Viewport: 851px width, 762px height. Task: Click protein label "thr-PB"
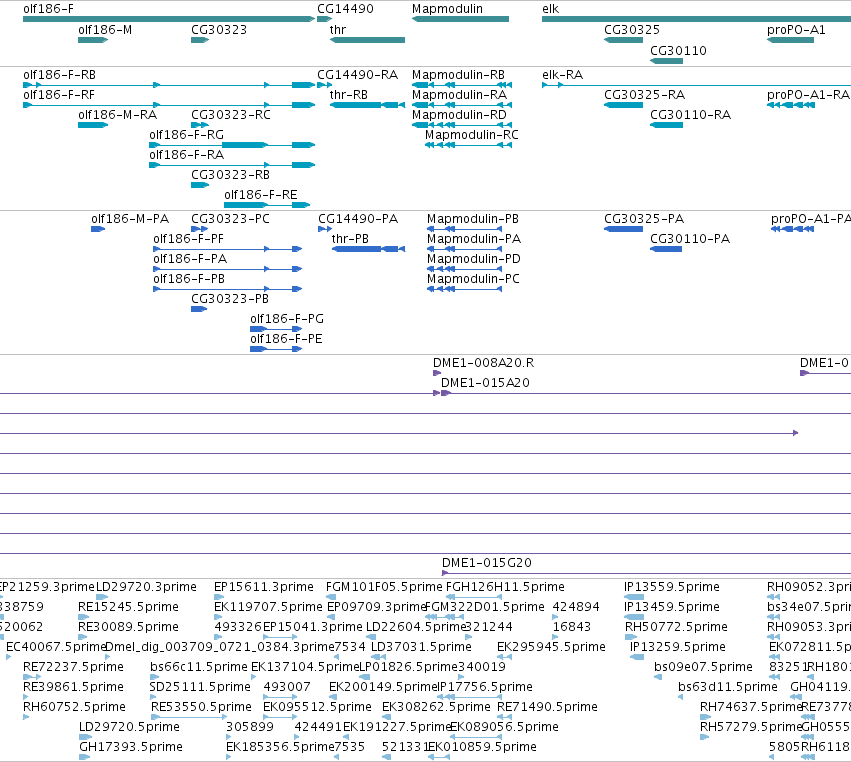tap(350, 239)
